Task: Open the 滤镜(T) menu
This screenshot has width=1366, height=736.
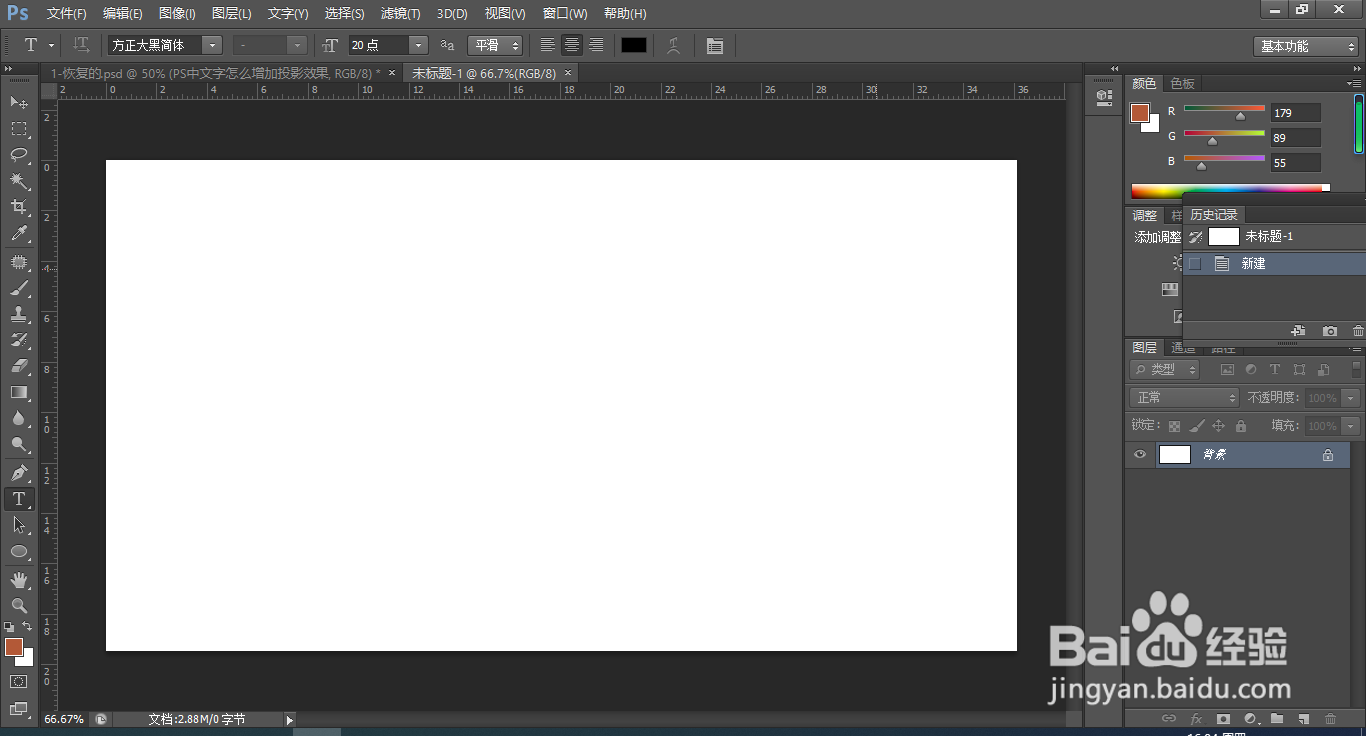Action: click(x=400, y=14)
